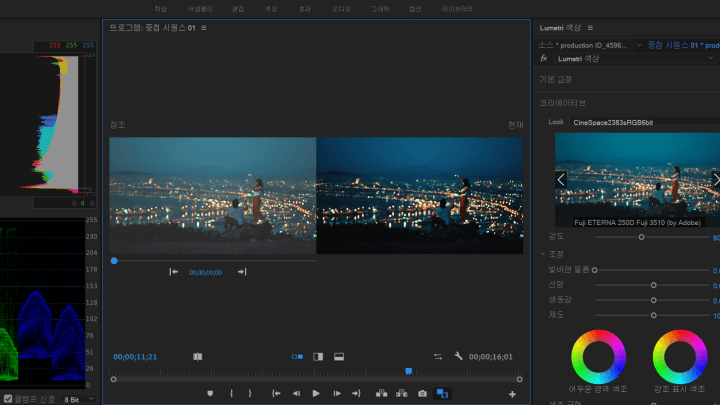
Task: Click the Mark Out brace icon
Action: pos(250,394)
